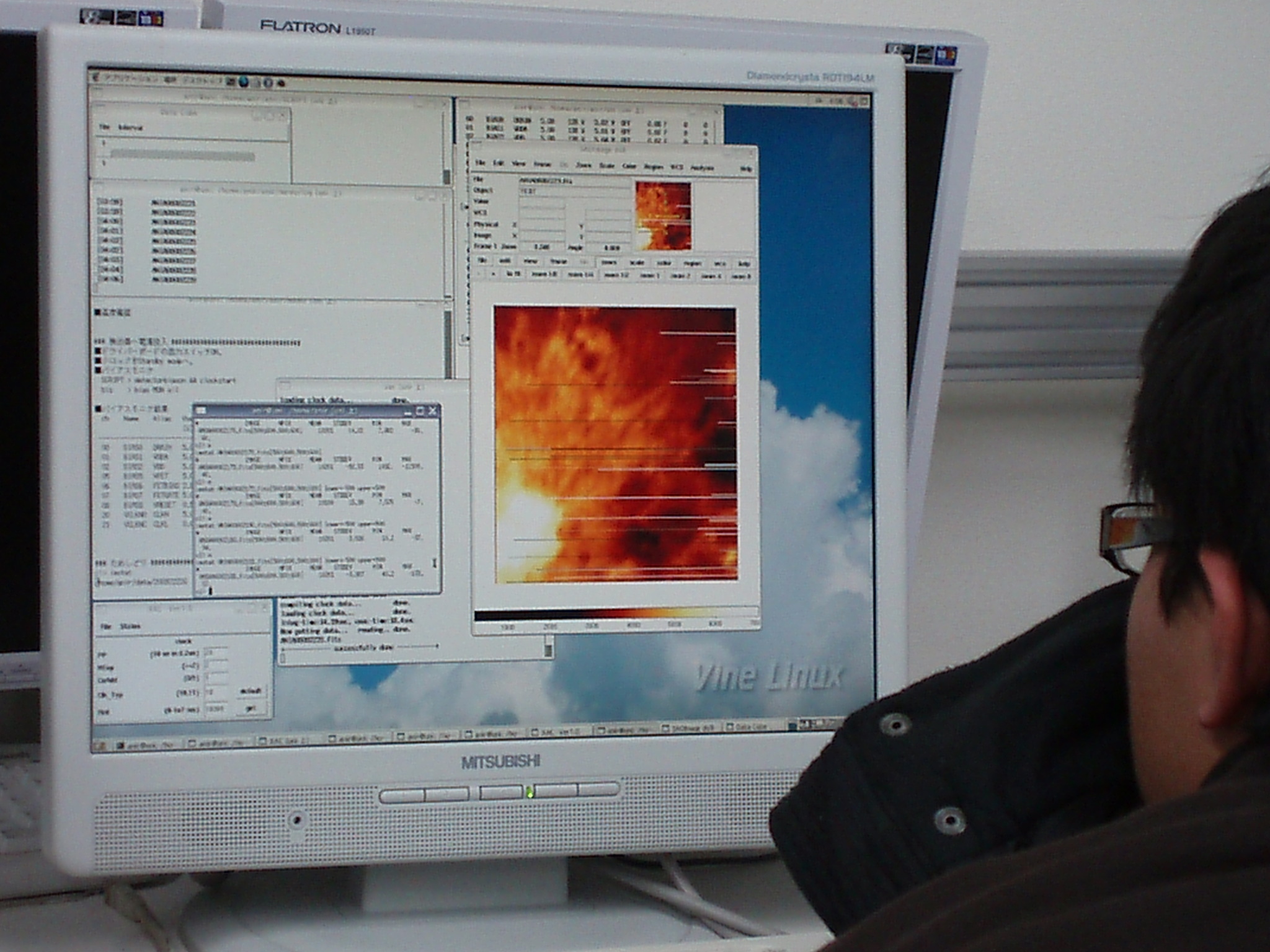Select the color tab in ds9 buttonbar
The width and height of the screenshot is (1270, 952).
point(664,263)
